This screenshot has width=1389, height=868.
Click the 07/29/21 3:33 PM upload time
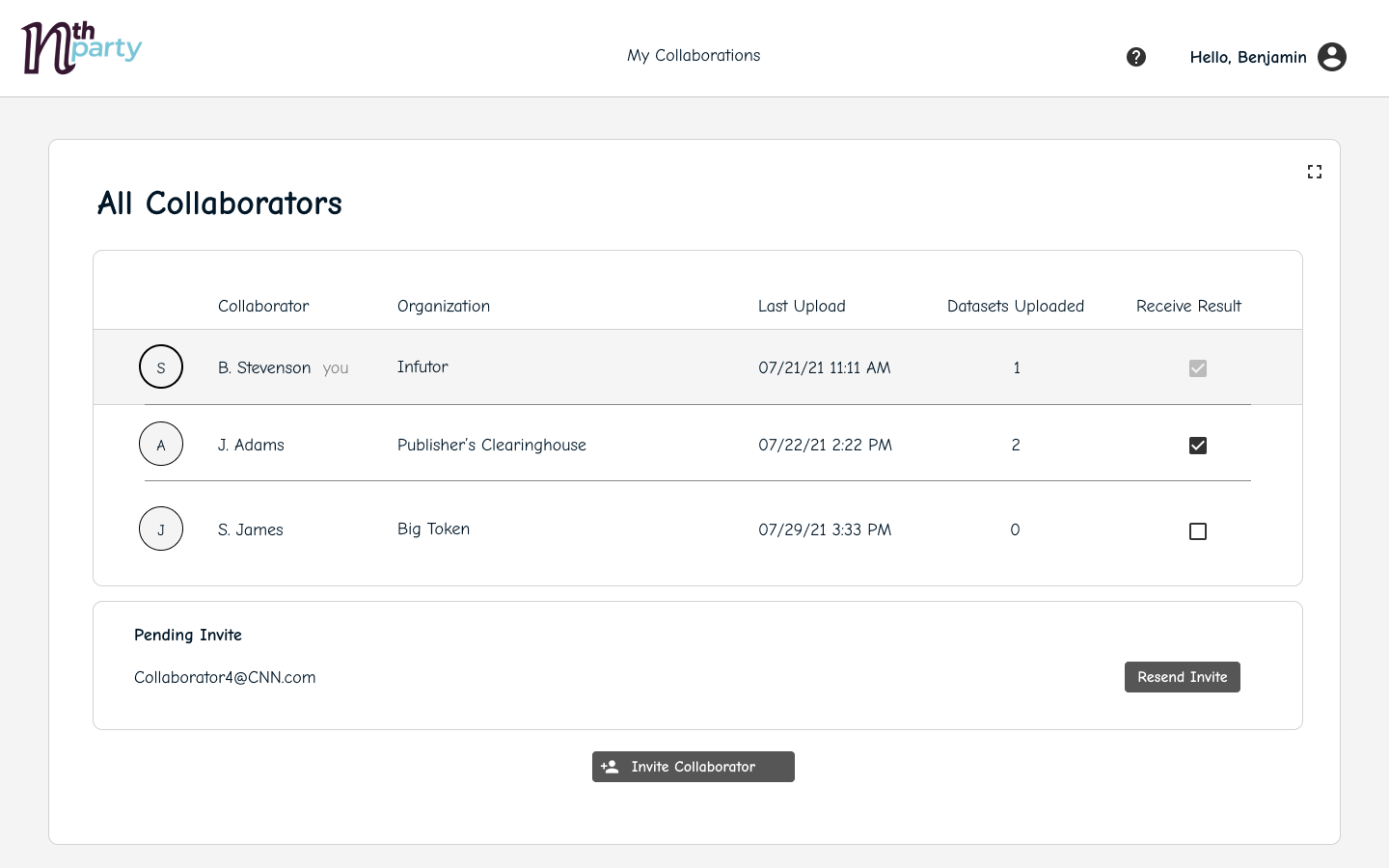825,529
